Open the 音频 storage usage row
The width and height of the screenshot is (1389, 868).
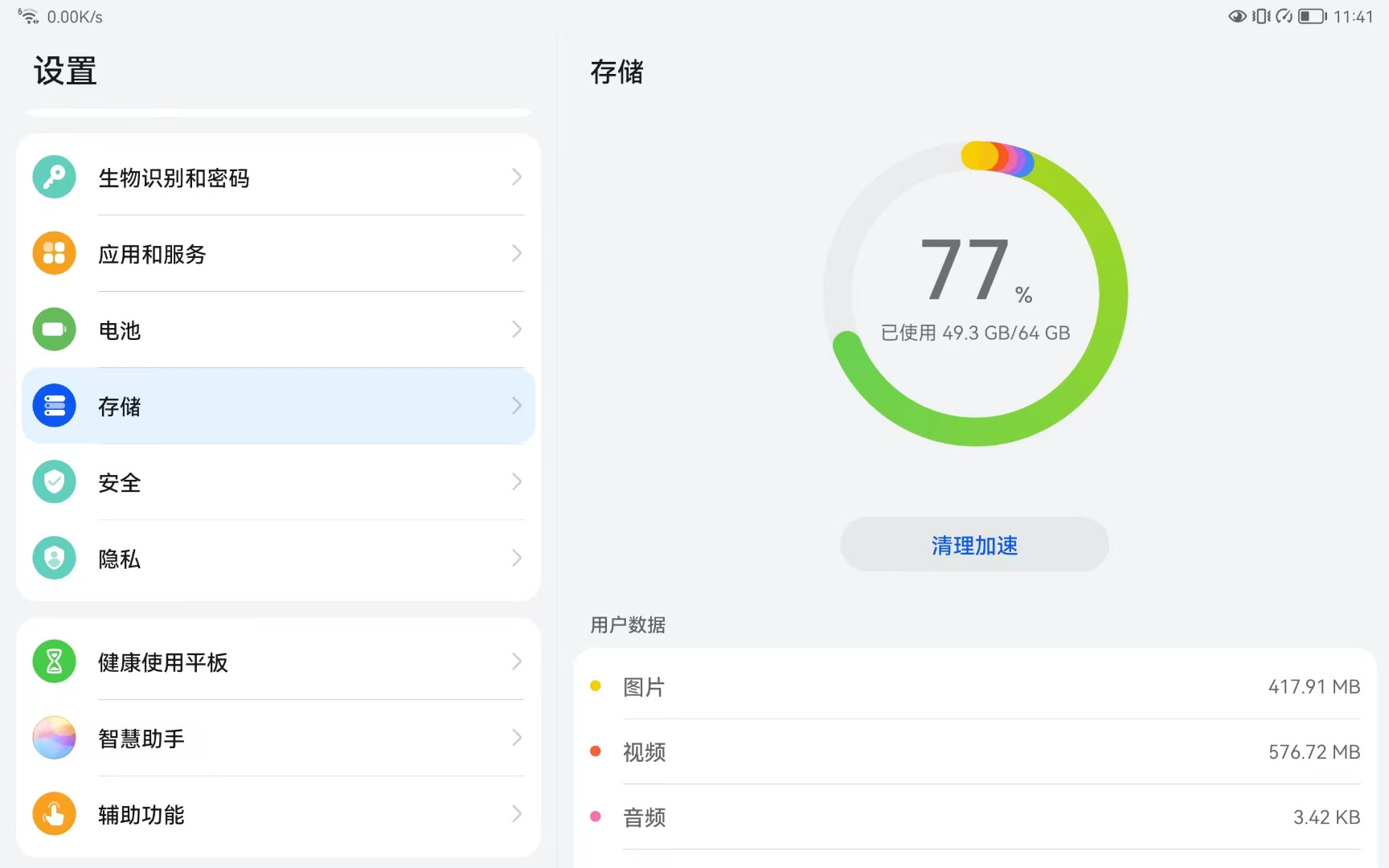tap(974, 817)
